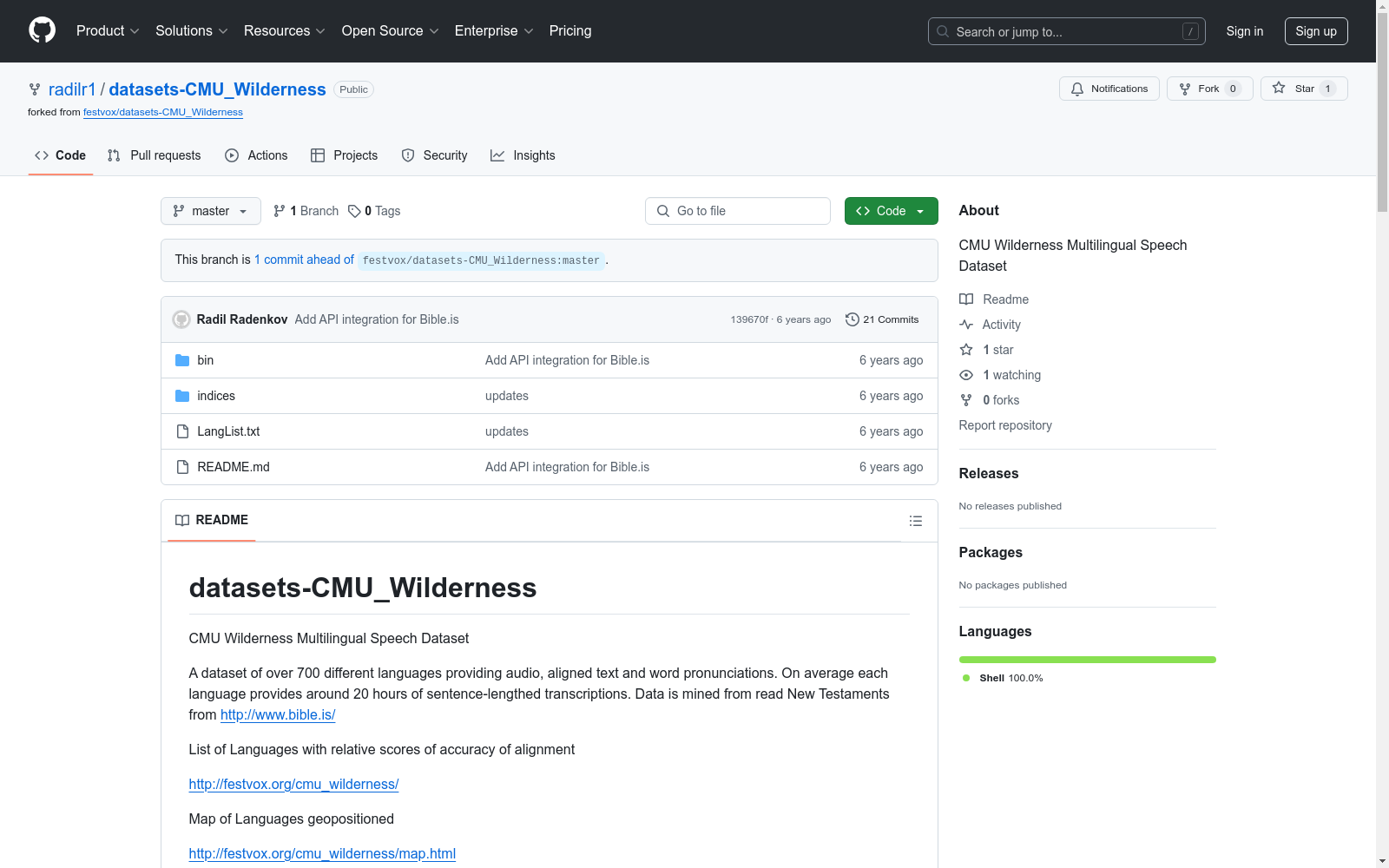1389x868 pixels.
Task: Click the 1 commit ahead of link
Action: [304, 260]
